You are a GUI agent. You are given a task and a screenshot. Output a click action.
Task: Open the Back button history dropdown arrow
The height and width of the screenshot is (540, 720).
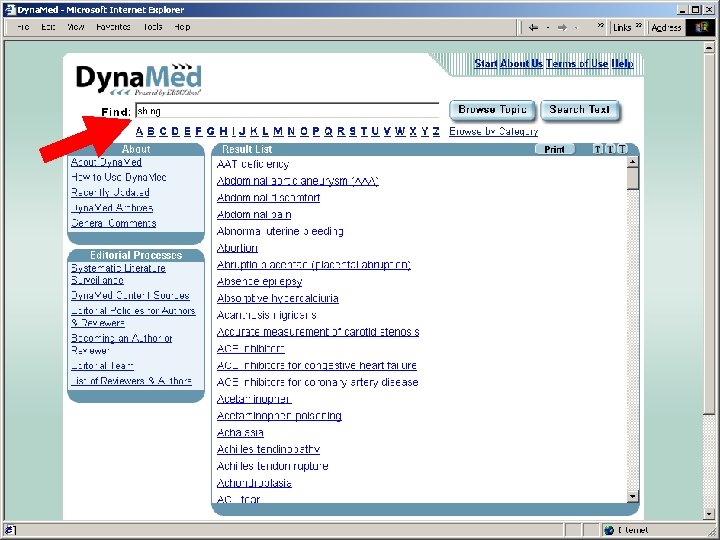tap(548, 28)
